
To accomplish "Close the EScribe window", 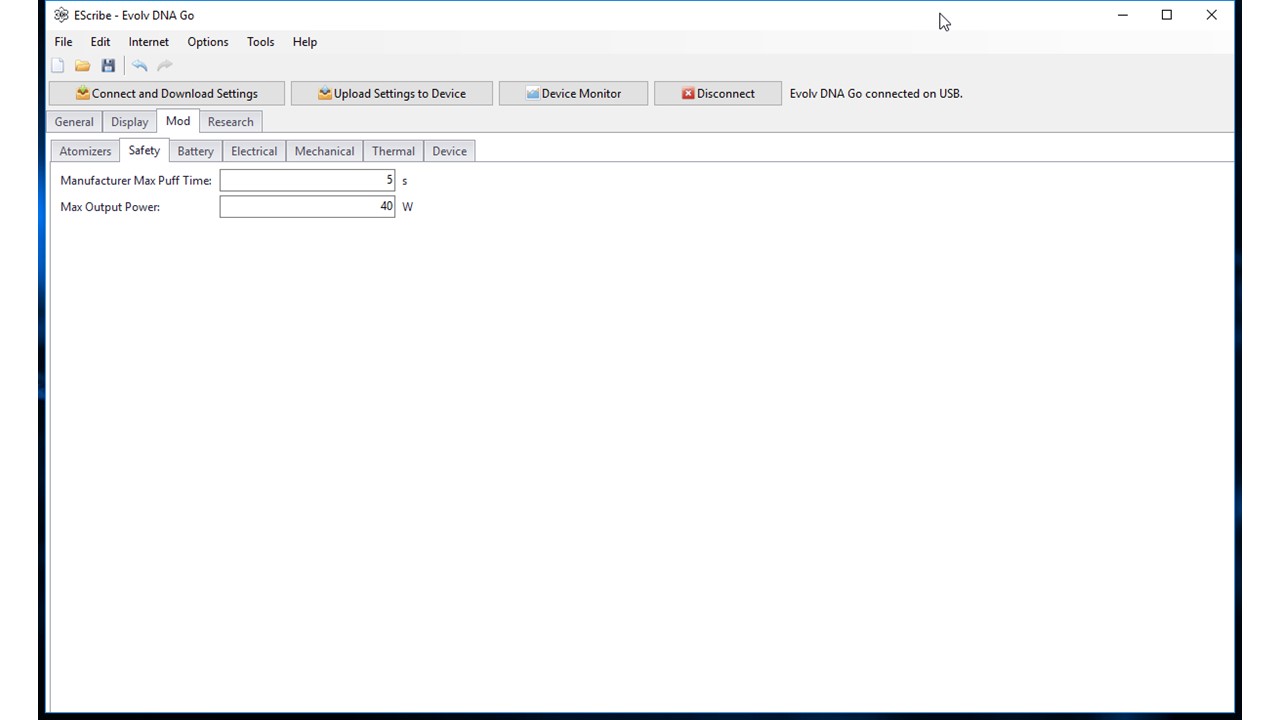I will (x=1211, y=15).
